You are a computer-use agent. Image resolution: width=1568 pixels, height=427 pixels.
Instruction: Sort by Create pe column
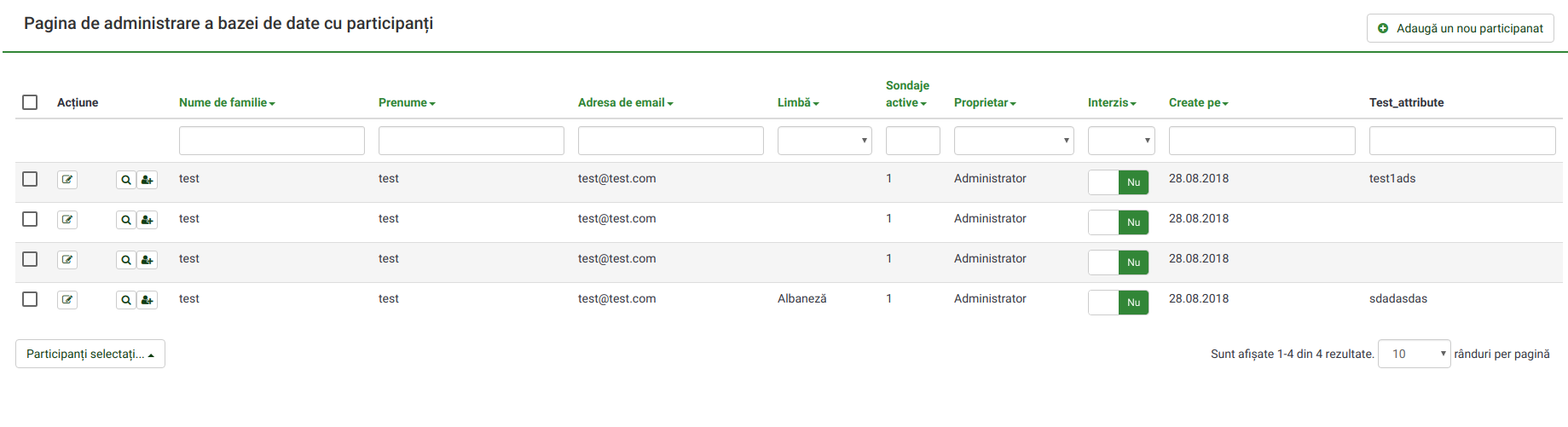[1198, 102]
